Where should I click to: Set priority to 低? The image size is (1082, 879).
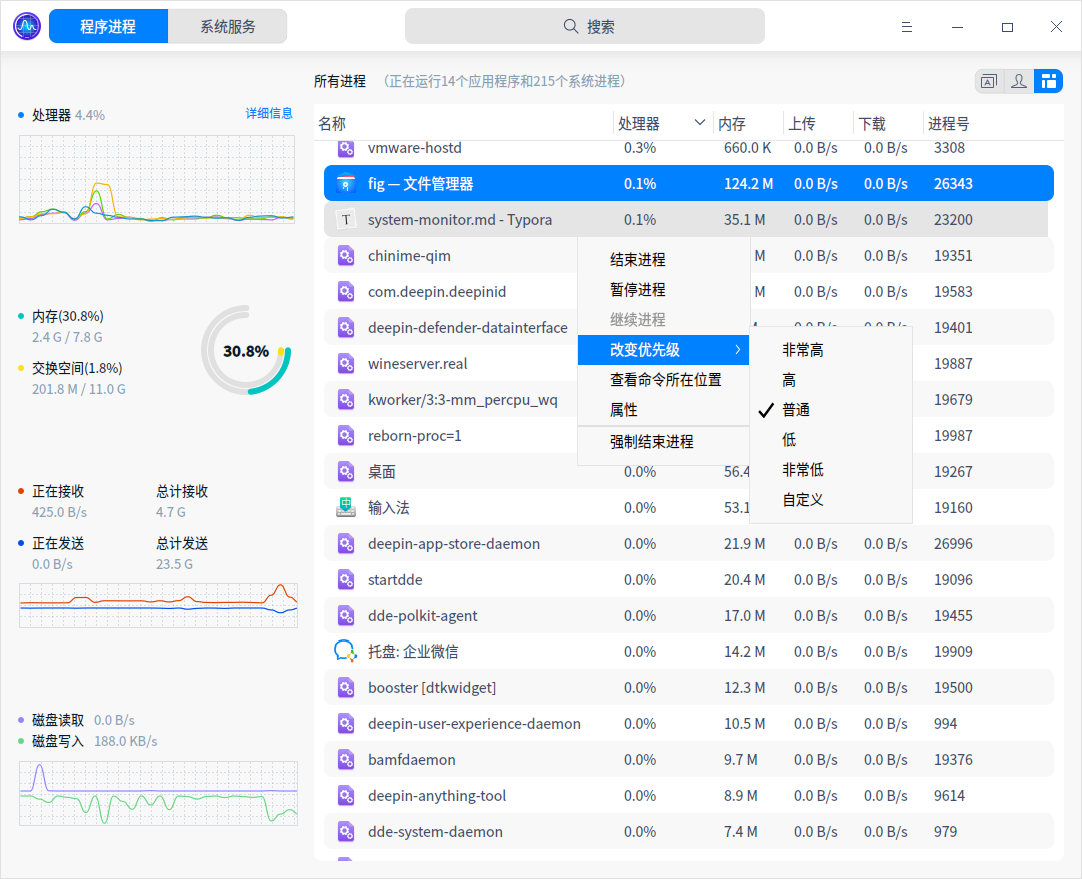click(x=831, y=440)
